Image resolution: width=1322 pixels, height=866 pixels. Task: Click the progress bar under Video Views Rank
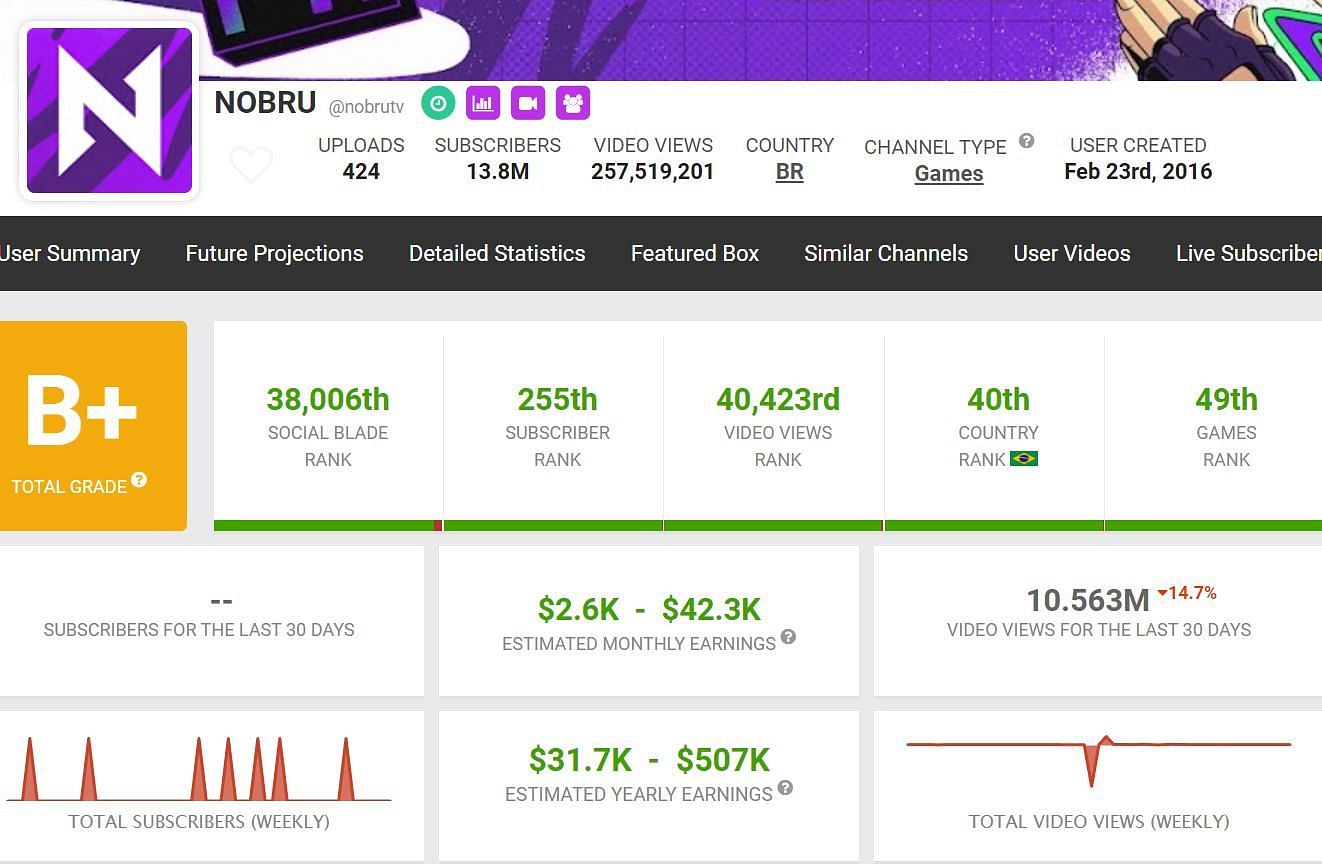tap(774, 525)
